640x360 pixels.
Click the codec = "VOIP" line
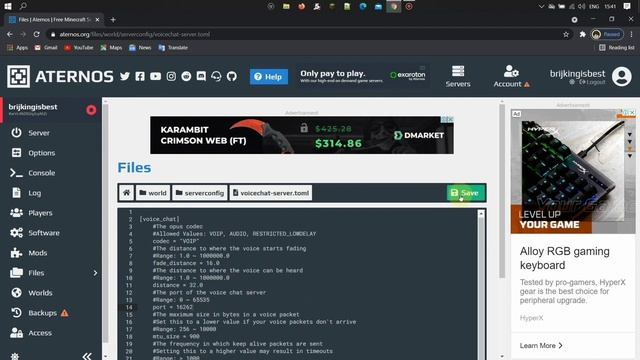point(176,241)
